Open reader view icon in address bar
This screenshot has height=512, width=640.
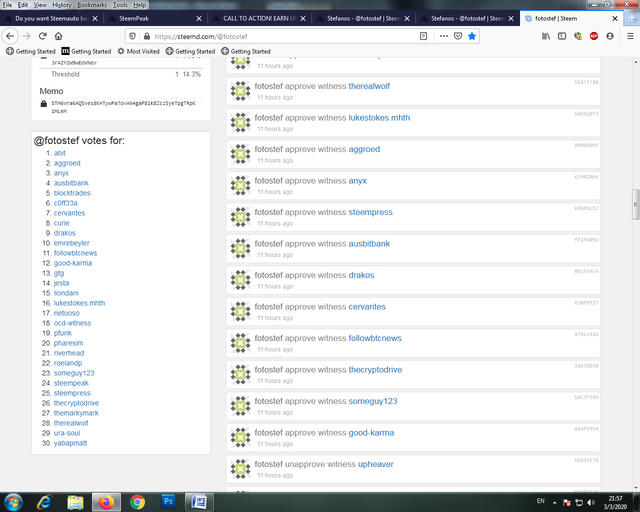(423, 36)
